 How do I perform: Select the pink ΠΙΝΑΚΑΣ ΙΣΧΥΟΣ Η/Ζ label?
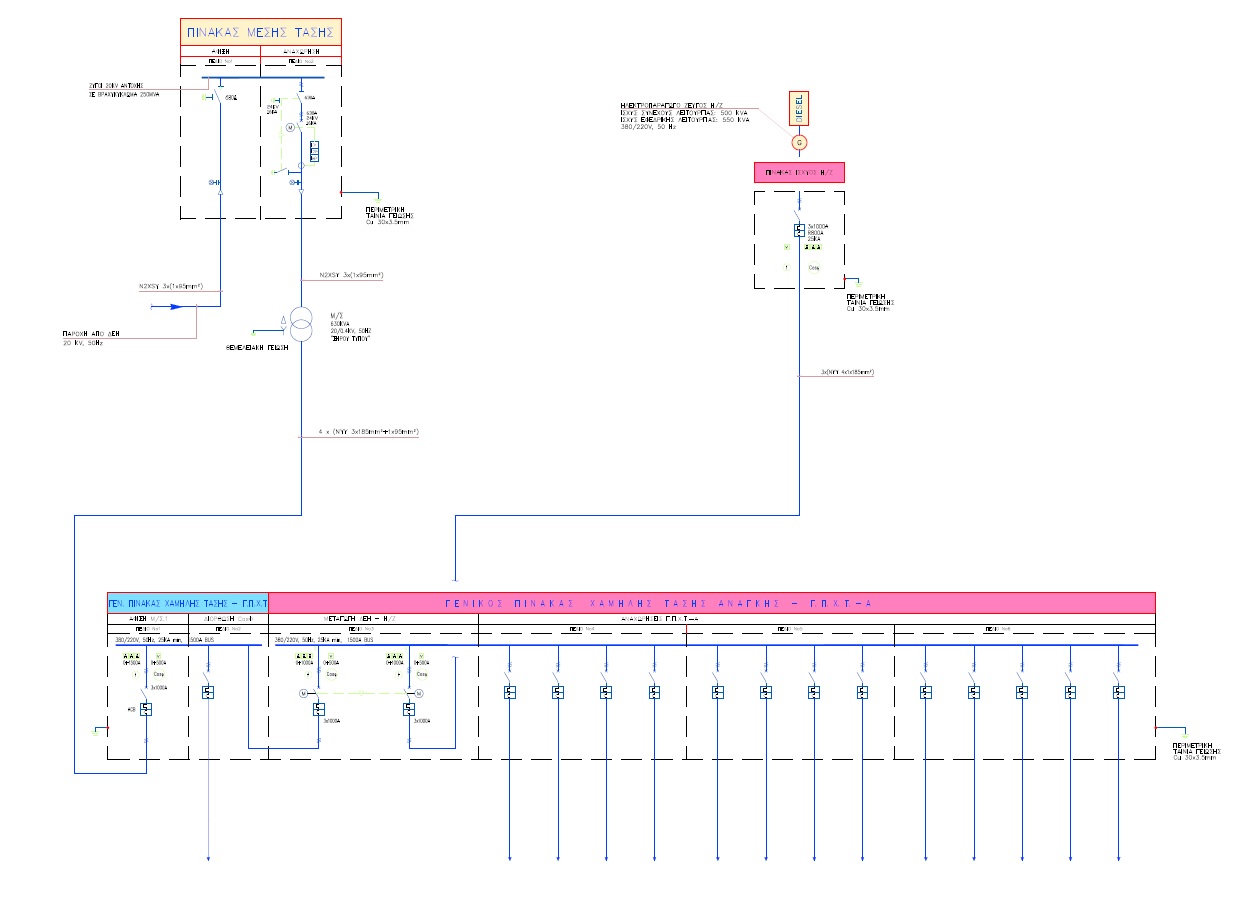[799, 173]
